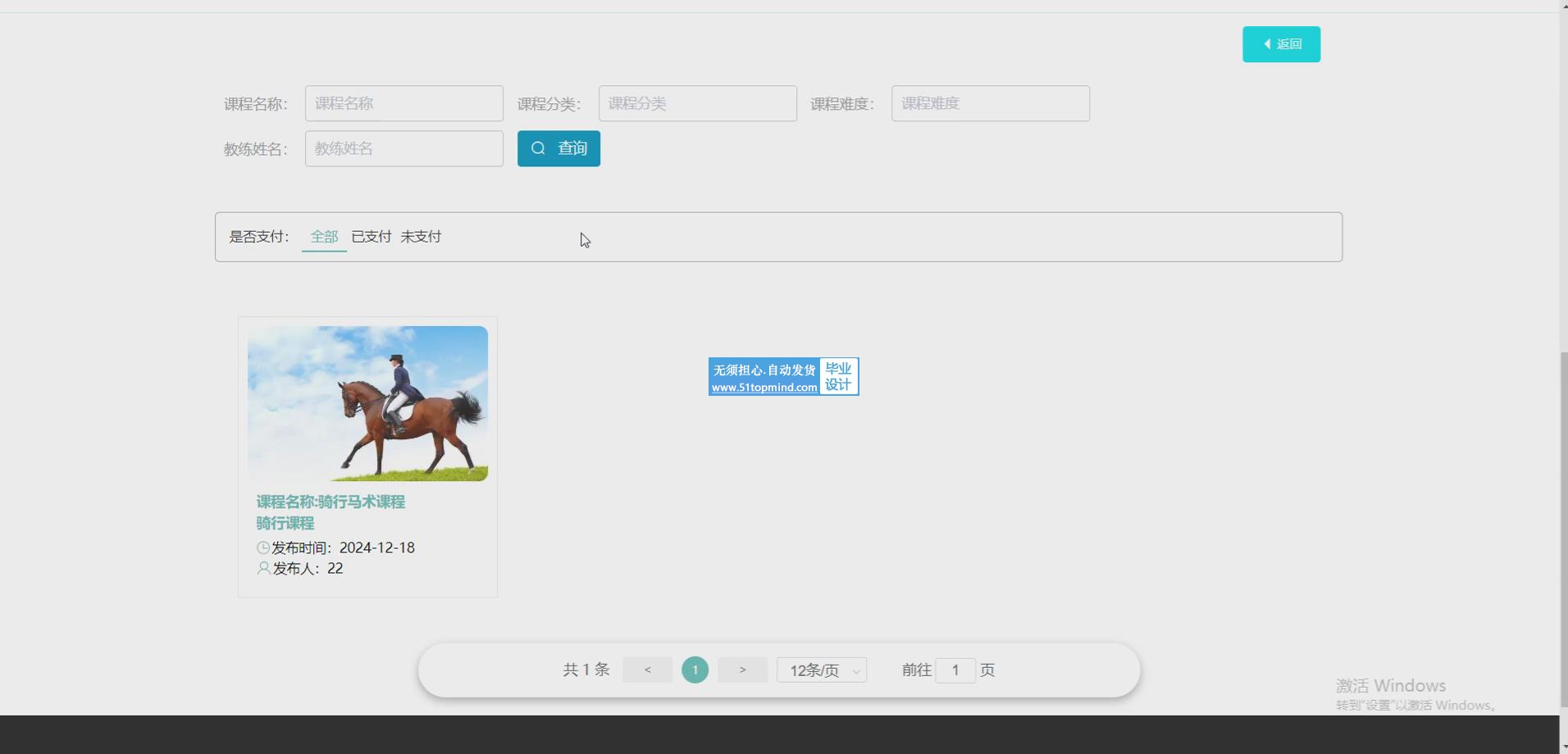Filter courses by 已支付
1568x754 pixels.
(371, 237)
